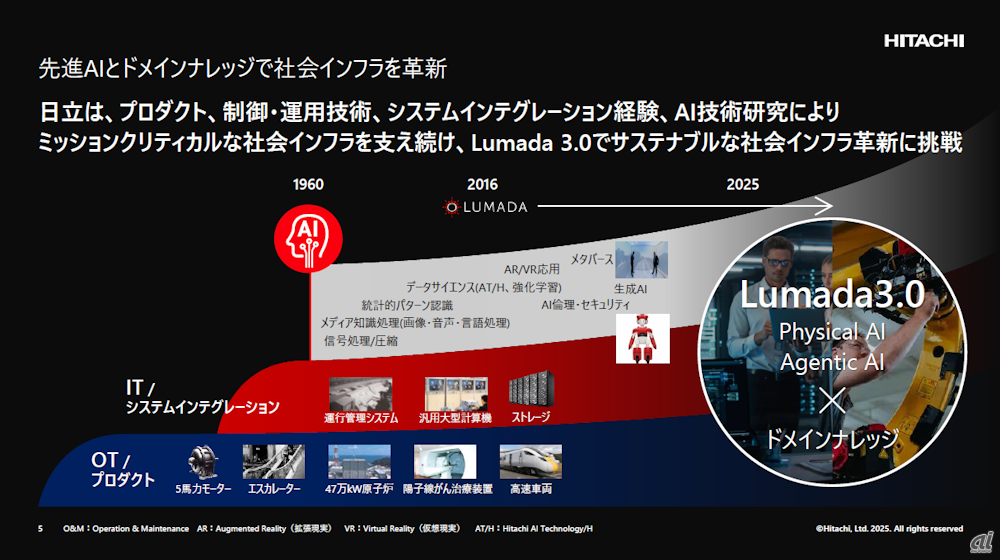The width and height of the screenshot is (1000, 560).
Task: Click the OT / プロダクト label
Action: (123, 469)
